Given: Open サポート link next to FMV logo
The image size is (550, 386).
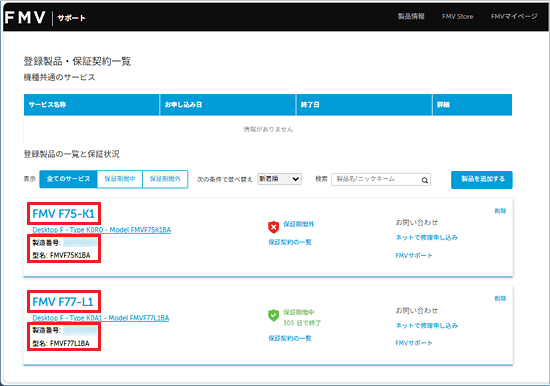Looking at the screenshot, I should point(72,18).
